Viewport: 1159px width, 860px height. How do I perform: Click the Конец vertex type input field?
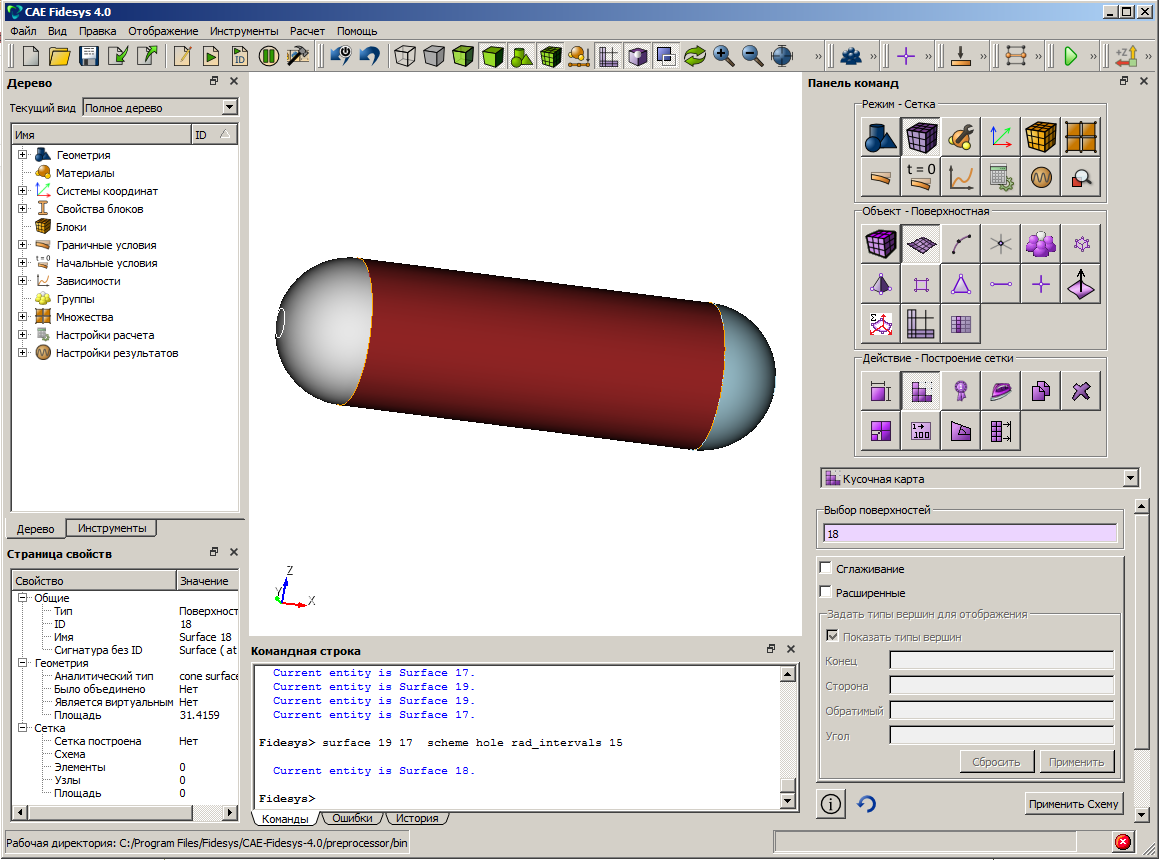(x=1002, y=660)
